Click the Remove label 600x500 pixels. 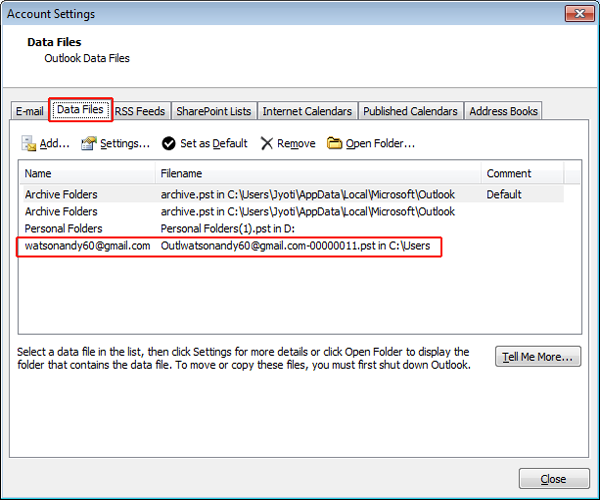pos(296,143)
